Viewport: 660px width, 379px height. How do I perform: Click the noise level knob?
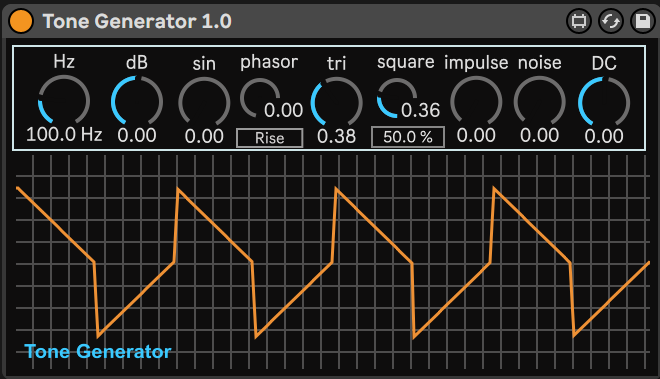(539, 101)
